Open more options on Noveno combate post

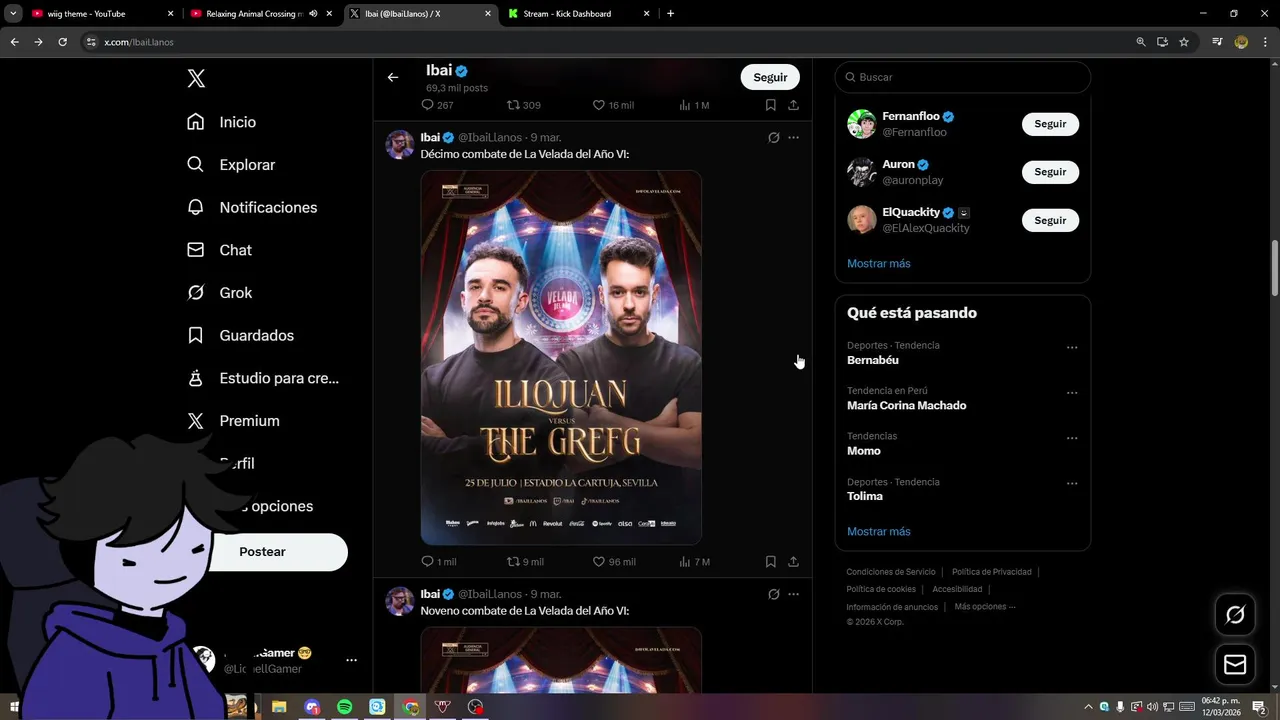point(794,594)
